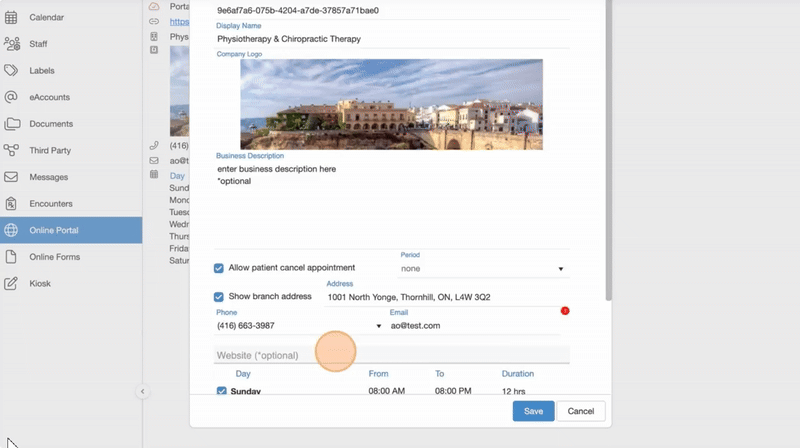Expand the Phone number dropdown arrow
This screenshot has width=800, height=448.
(x=379, y=326)
